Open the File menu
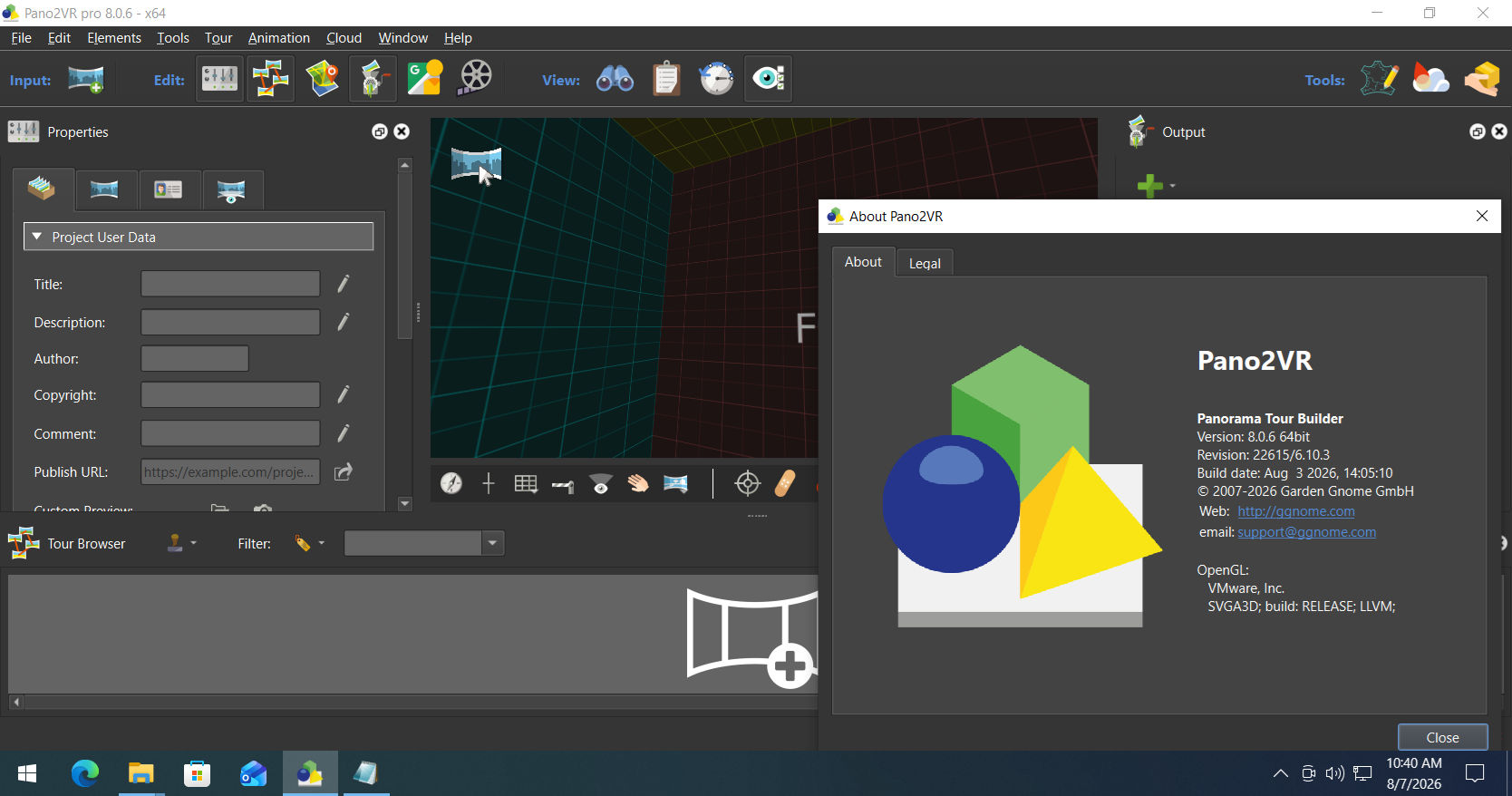1512x796 pixels. [x=21, y=38]
